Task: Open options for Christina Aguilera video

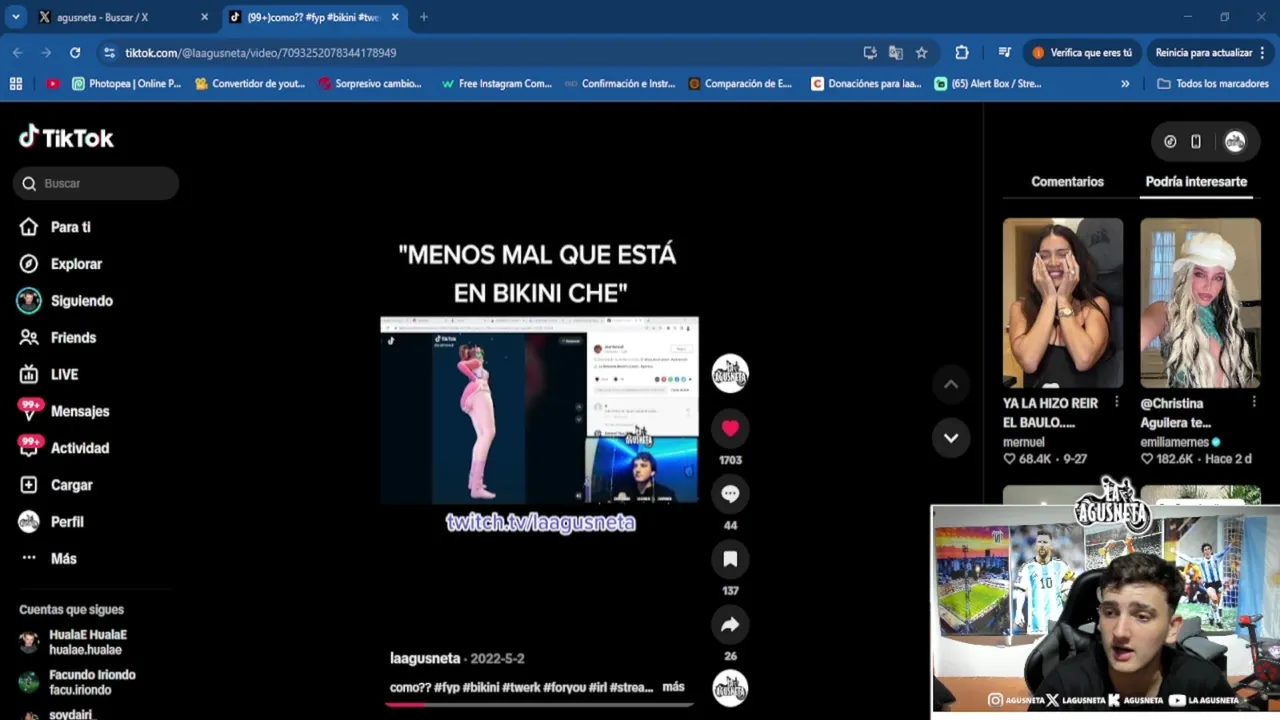Action: 1254,402
